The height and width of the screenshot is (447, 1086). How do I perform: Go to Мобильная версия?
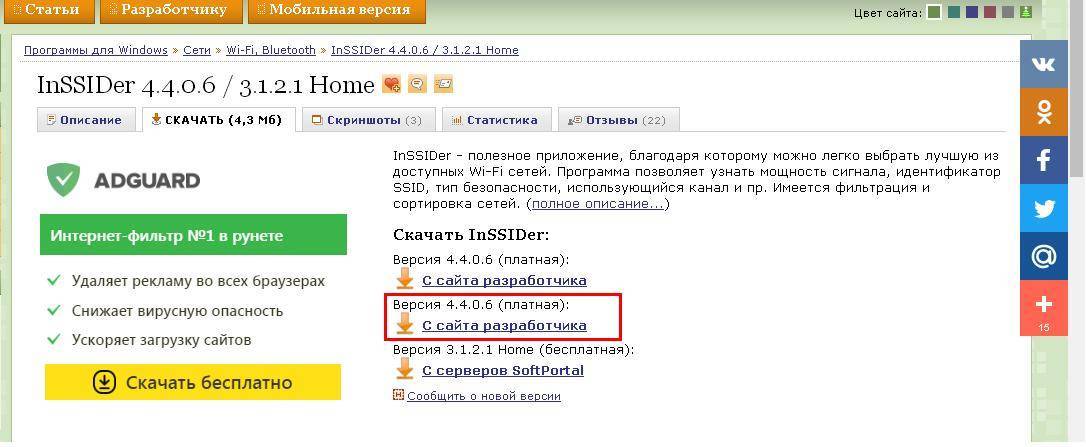click(337, 10)
